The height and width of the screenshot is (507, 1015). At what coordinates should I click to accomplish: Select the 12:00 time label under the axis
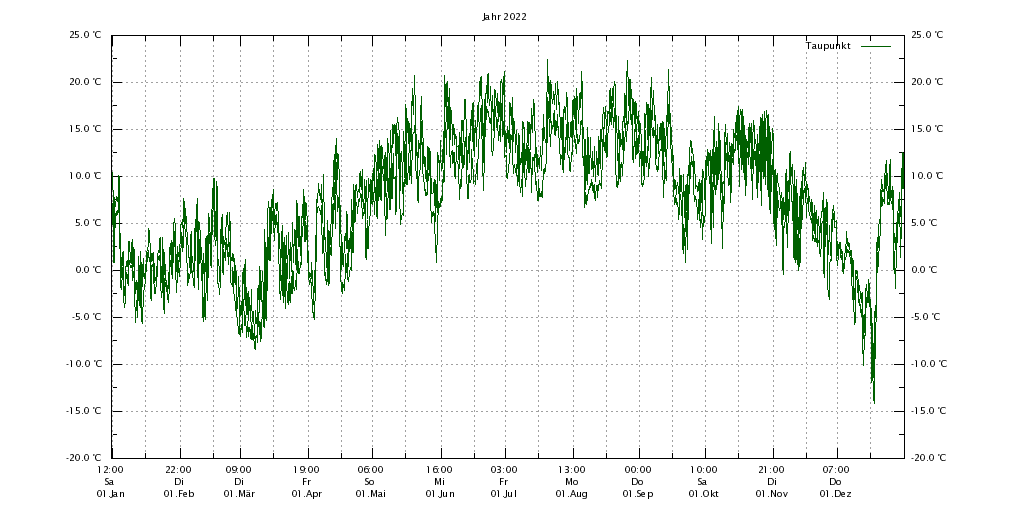pos(110,469)
